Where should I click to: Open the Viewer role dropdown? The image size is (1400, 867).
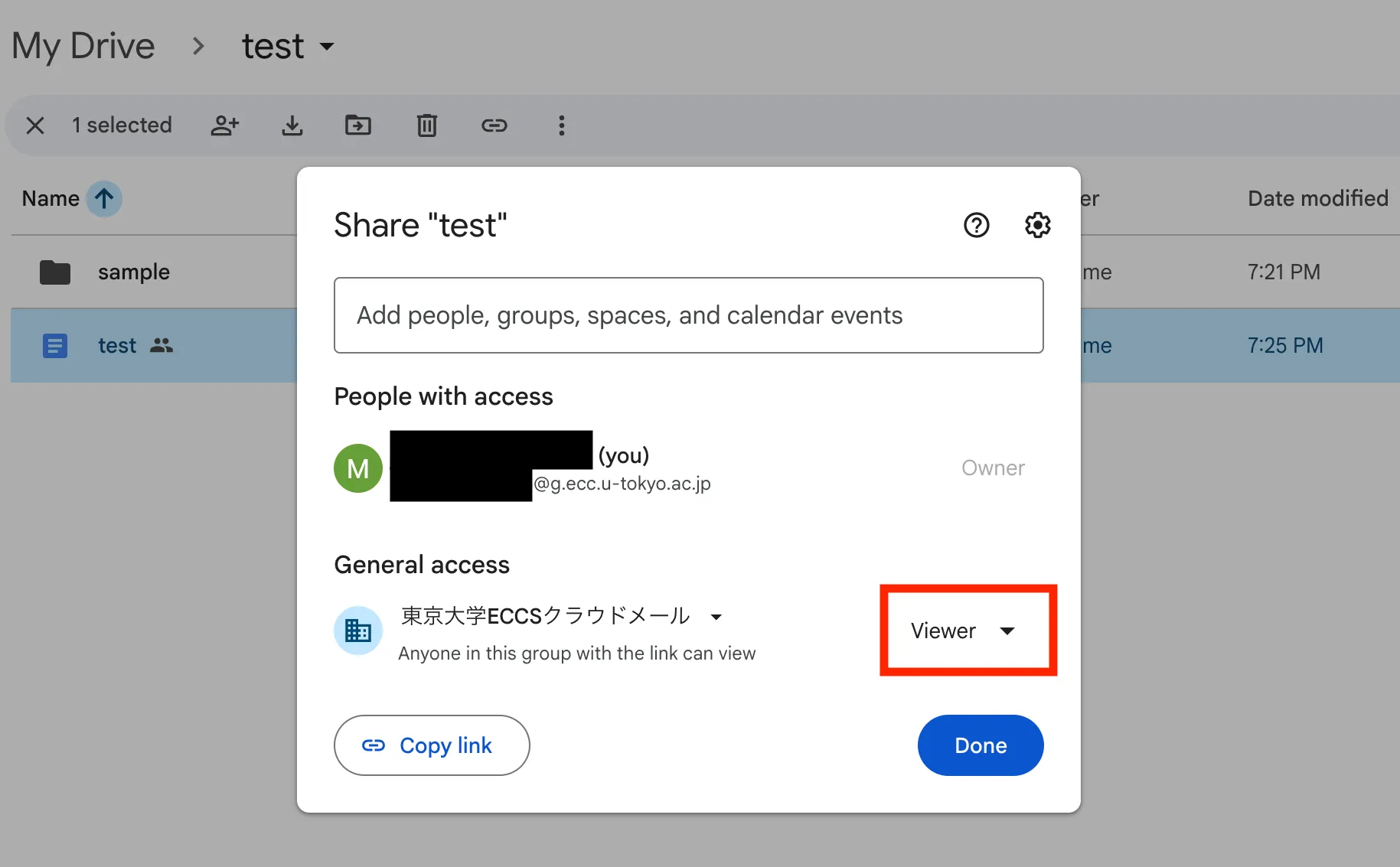click(963, 631)
